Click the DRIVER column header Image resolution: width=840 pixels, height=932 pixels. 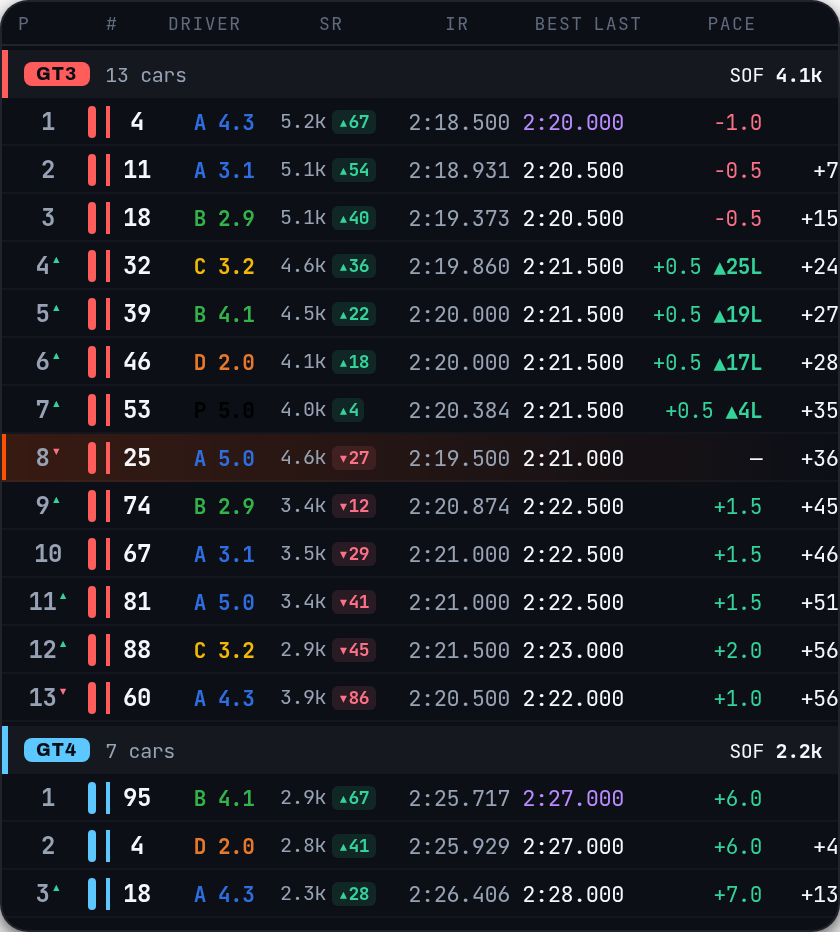point(204,24)
